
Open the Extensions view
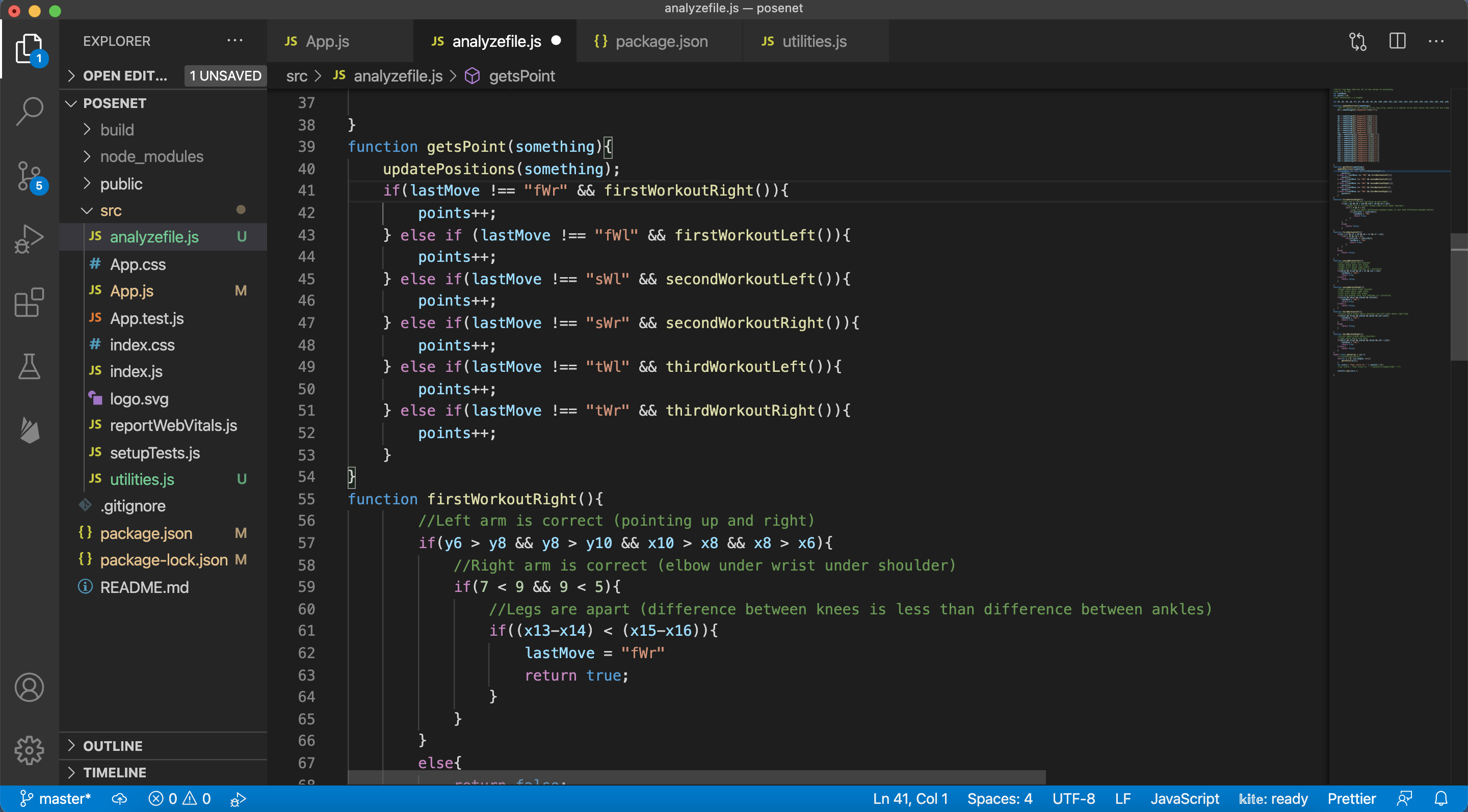point(29,303)
